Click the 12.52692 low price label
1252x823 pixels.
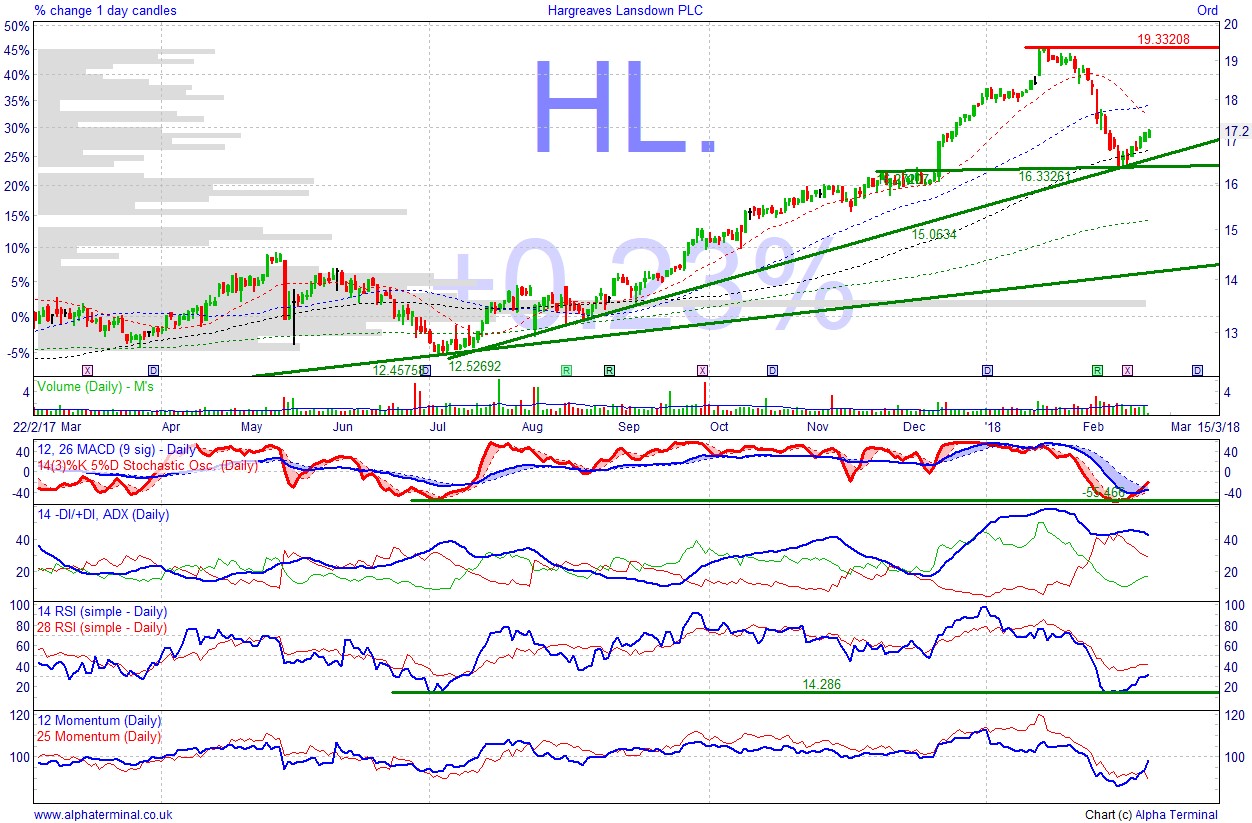(x=474, y=367)
